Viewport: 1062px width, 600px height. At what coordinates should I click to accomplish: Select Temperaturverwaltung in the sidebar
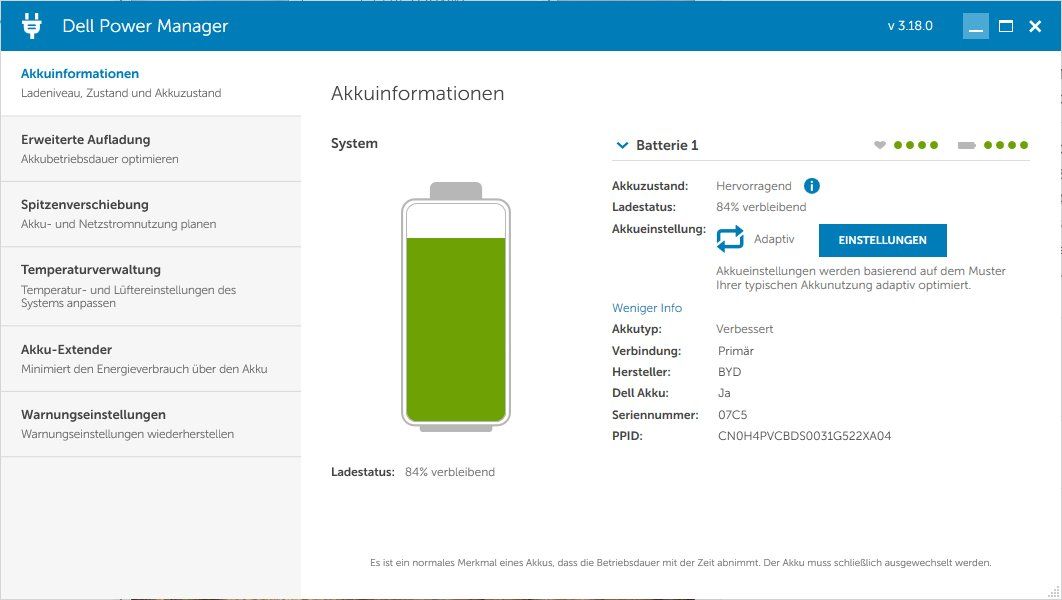(x=151, y=286)
